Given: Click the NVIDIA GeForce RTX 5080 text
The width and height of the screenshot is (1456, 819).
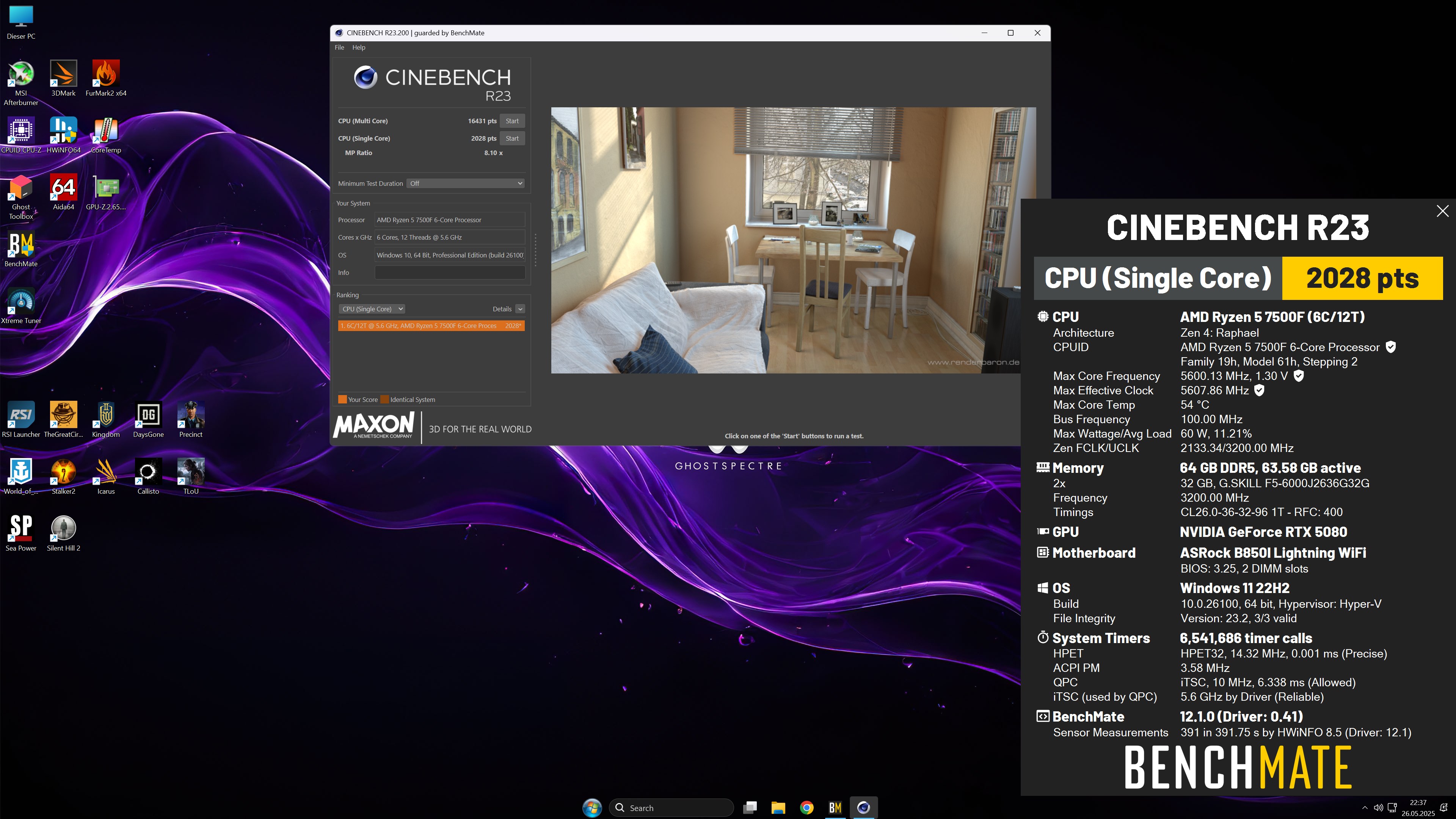Looking at the screenshot, I should pyautogui.click(x=1263, y=532).
